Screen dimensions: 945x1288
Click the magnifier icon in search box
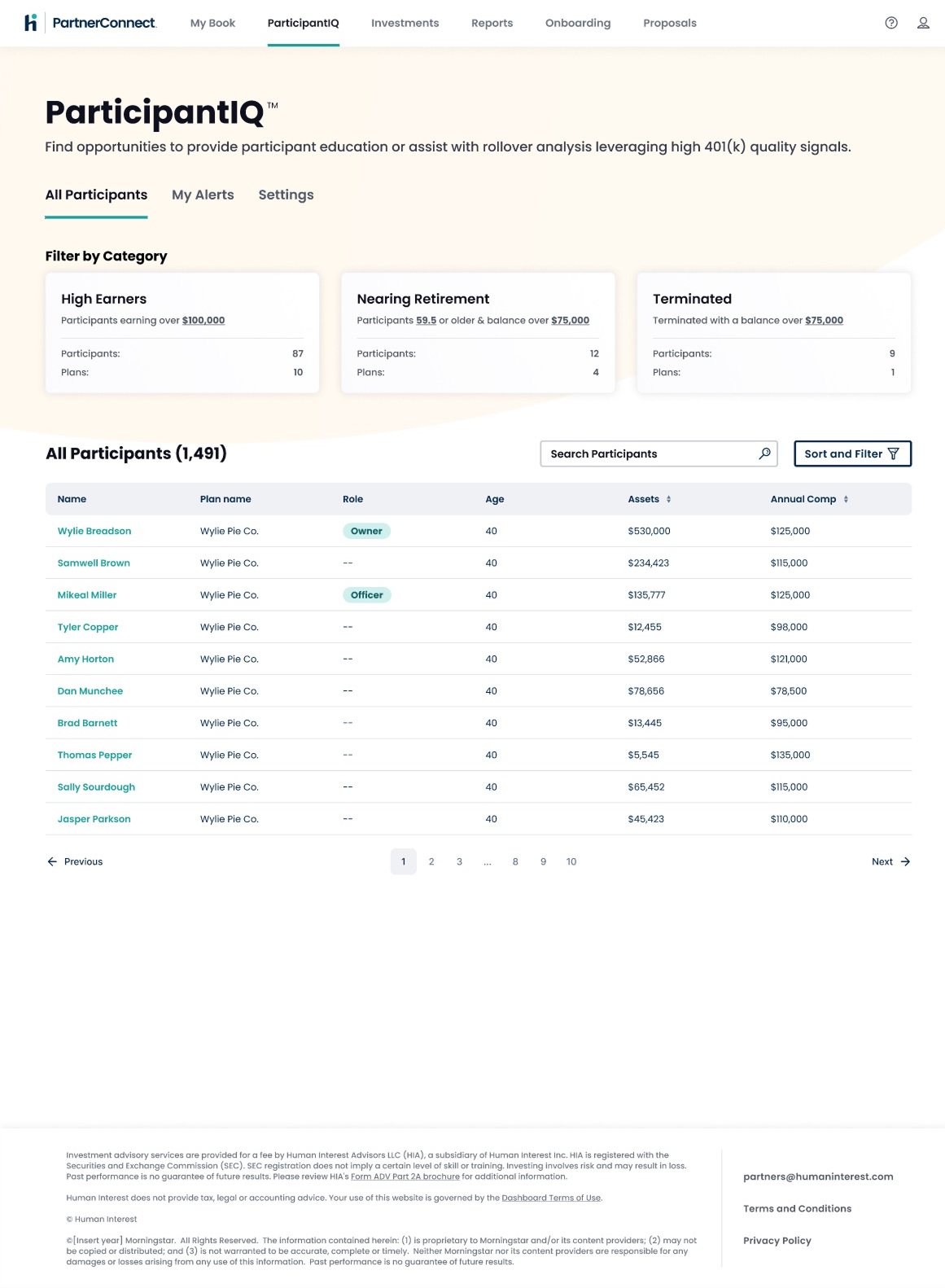(x=764, y=453)
